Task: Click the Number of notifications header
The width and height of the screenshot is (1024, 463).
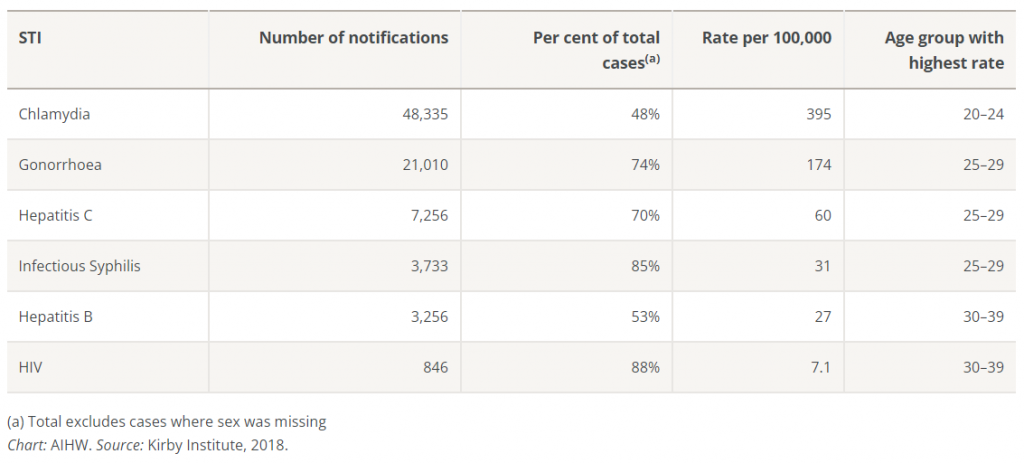Action: [353, 38]
